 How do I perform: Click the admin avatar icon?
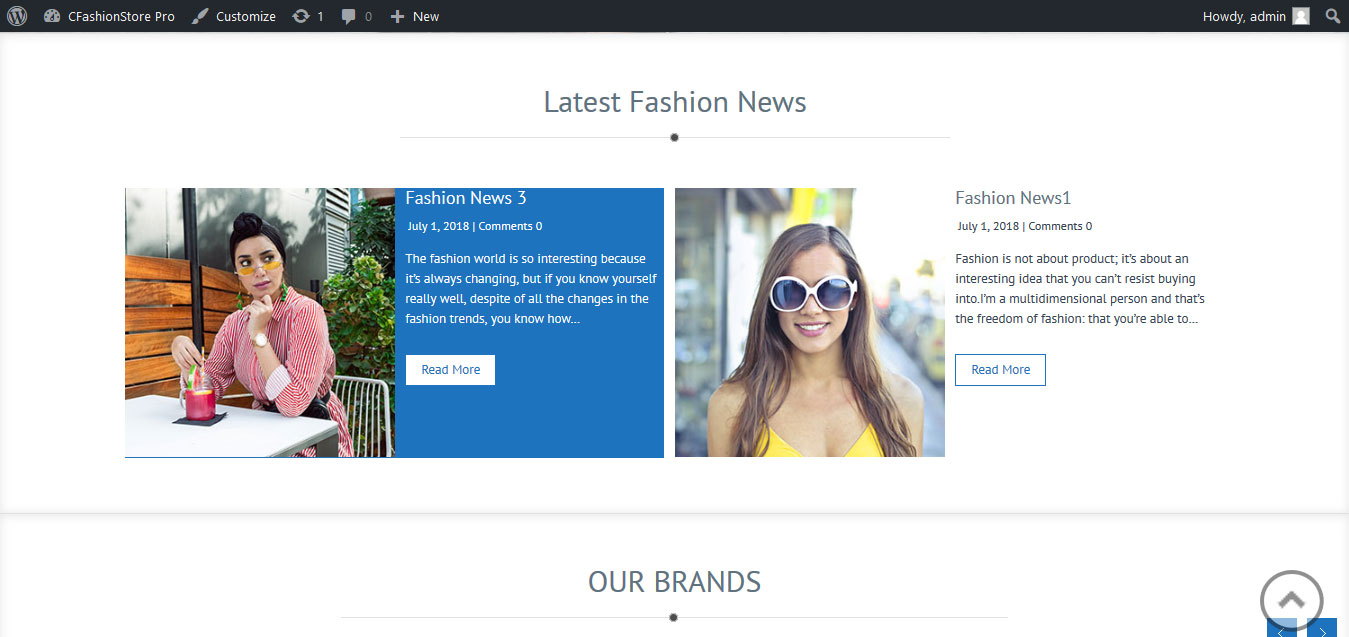1300,16
